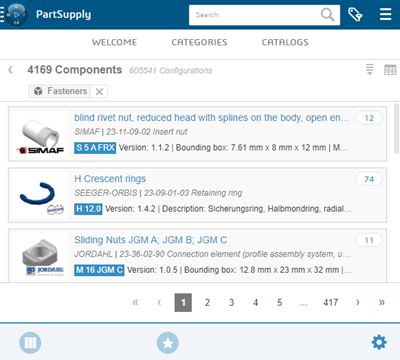Viewport: 400px width, 360px height.
Task: Open the sort options icon
Action: tap(370, 69)
